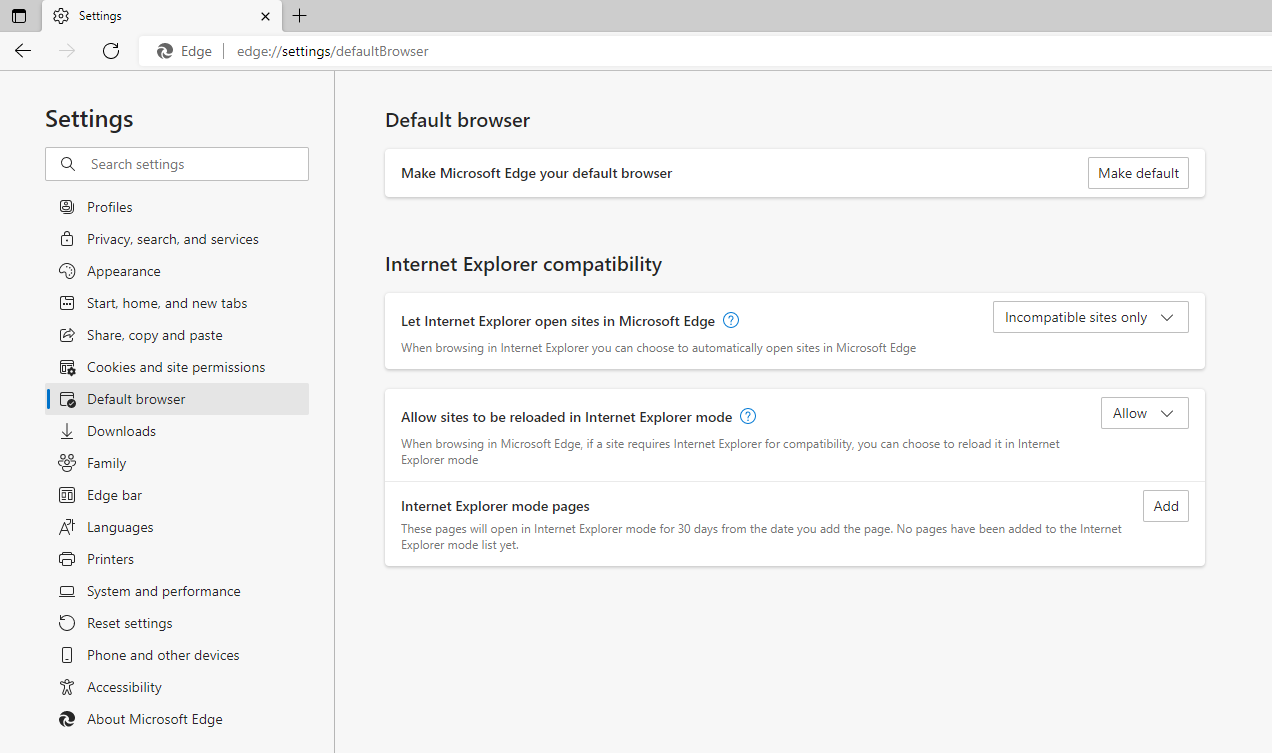The height and width of the screenshot is (753, 1272).
Task: Click Make default button
Action: pyautogui.click(x=1138, y=173)
